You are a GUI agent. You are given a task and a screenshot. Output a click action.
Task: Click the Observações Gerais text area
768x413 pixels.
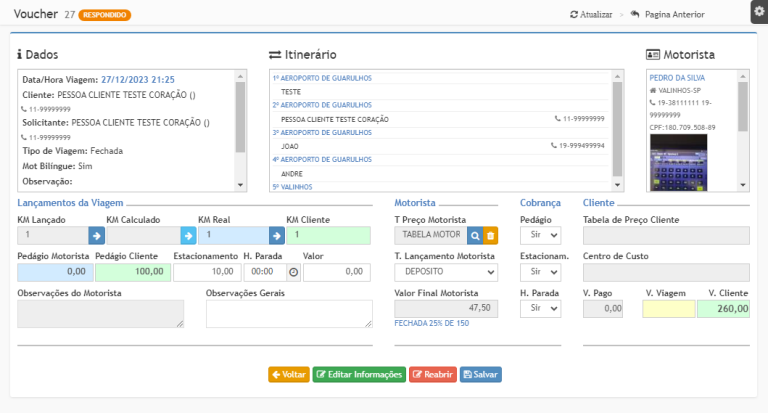pyautogui.click(x=274, y=314)
